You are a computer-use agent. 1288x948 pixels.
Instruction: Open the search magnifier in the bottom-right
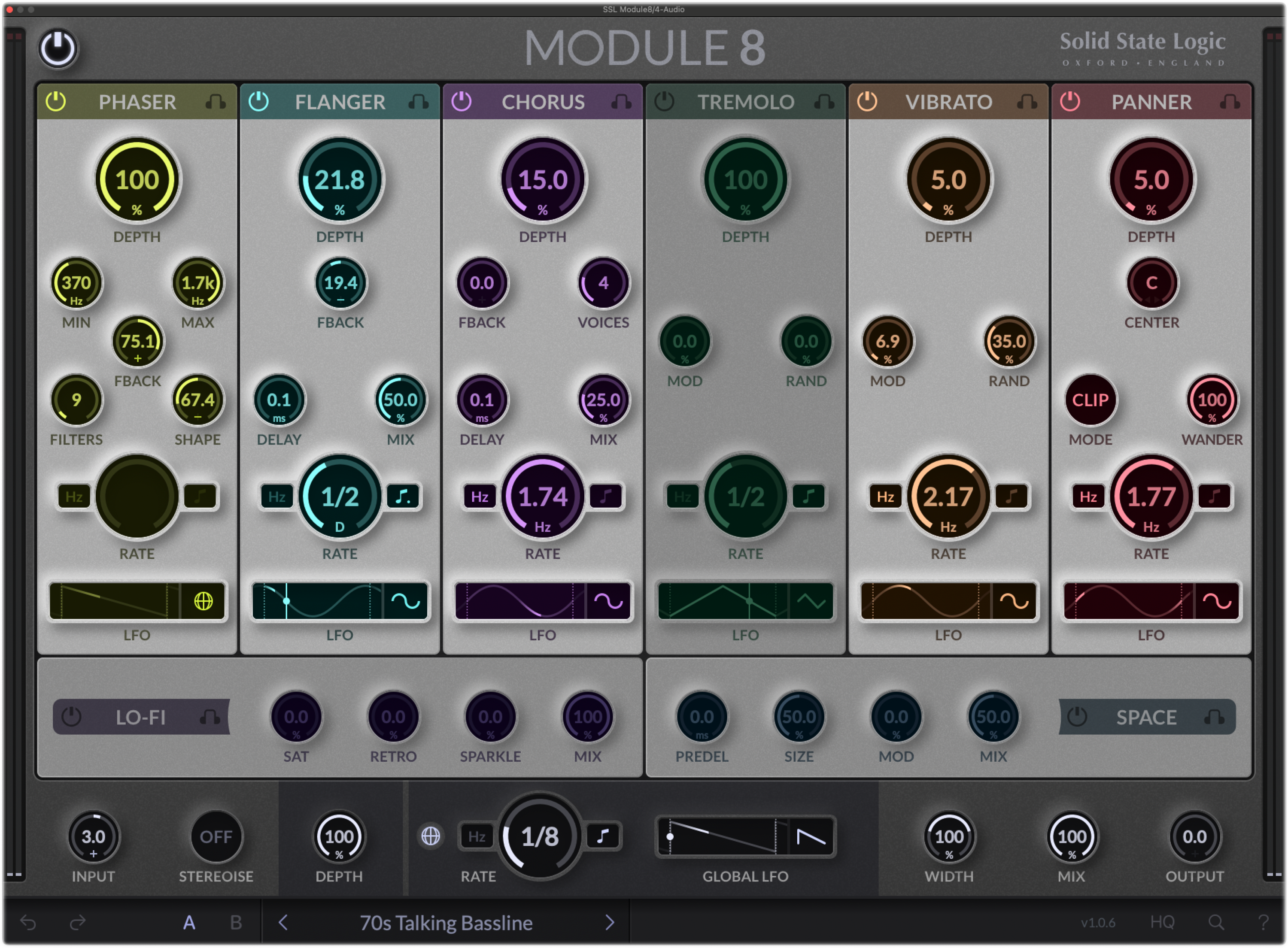point(1216,923)
